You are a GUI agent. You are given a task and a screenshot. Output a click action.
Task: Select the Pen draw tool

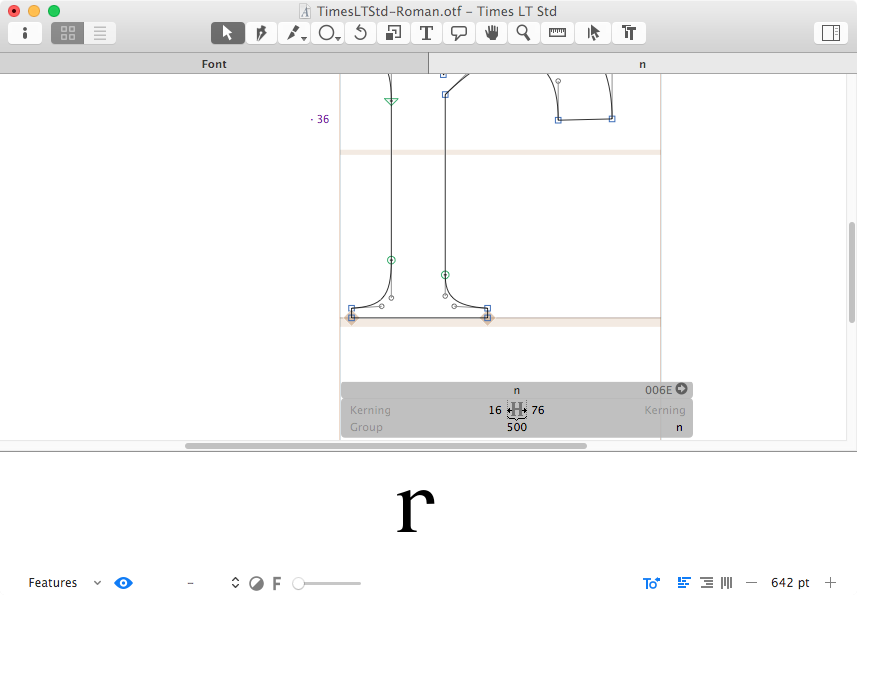pos(260,33)
